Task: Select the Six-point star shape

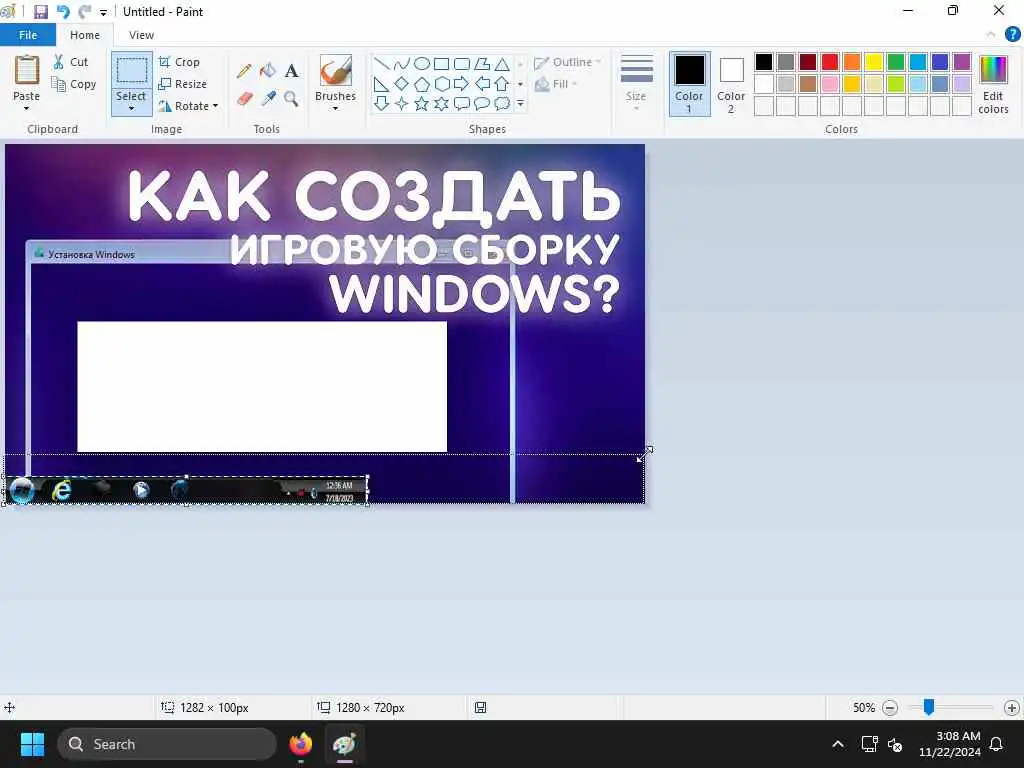Action: click(x=442, y=103)
